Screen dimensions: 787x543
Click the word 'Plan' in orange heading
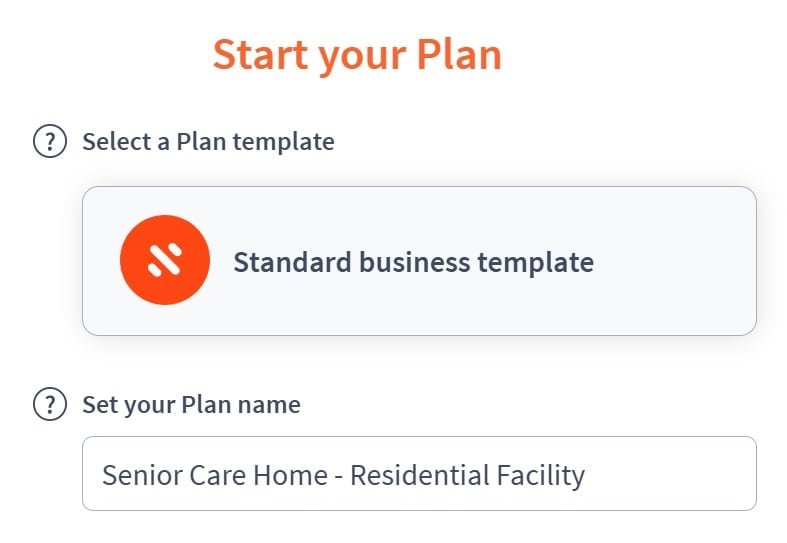[459, 54]
